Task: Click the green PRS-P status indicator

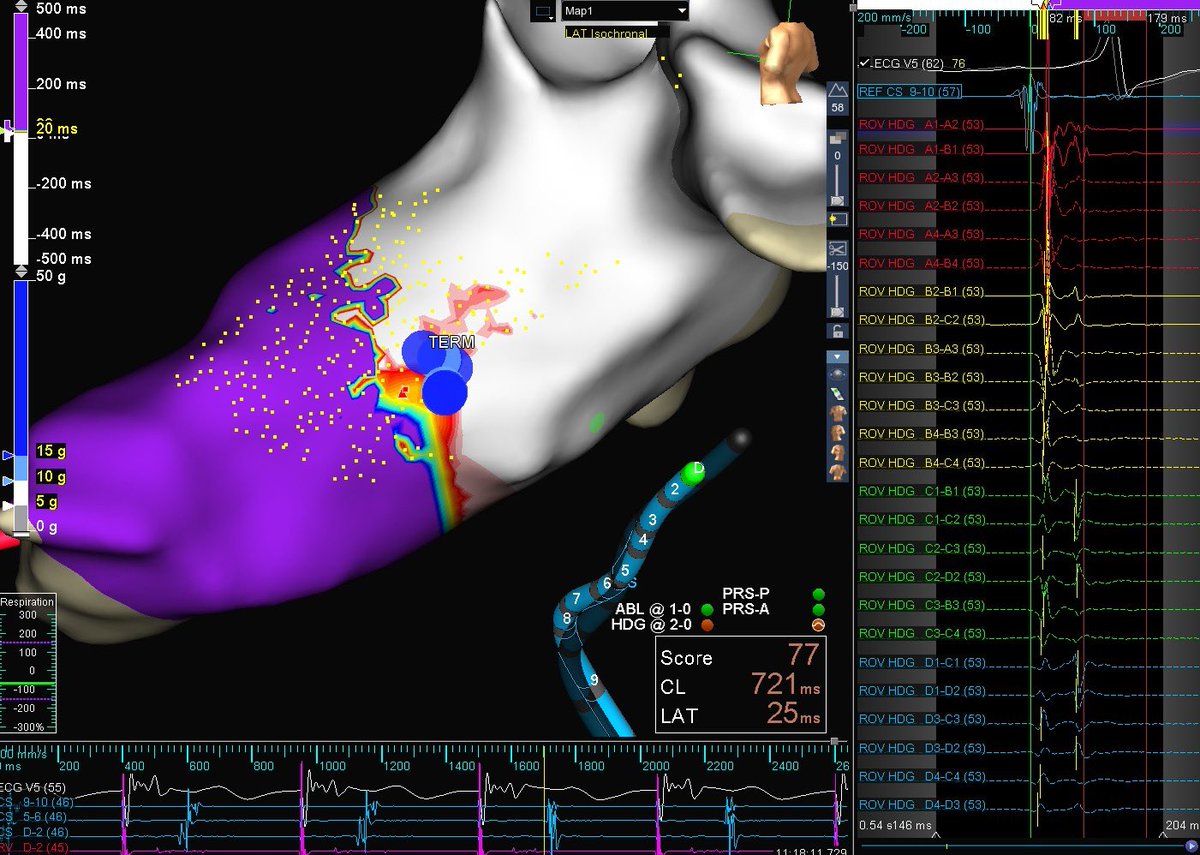Action: (x=819, y=594)
